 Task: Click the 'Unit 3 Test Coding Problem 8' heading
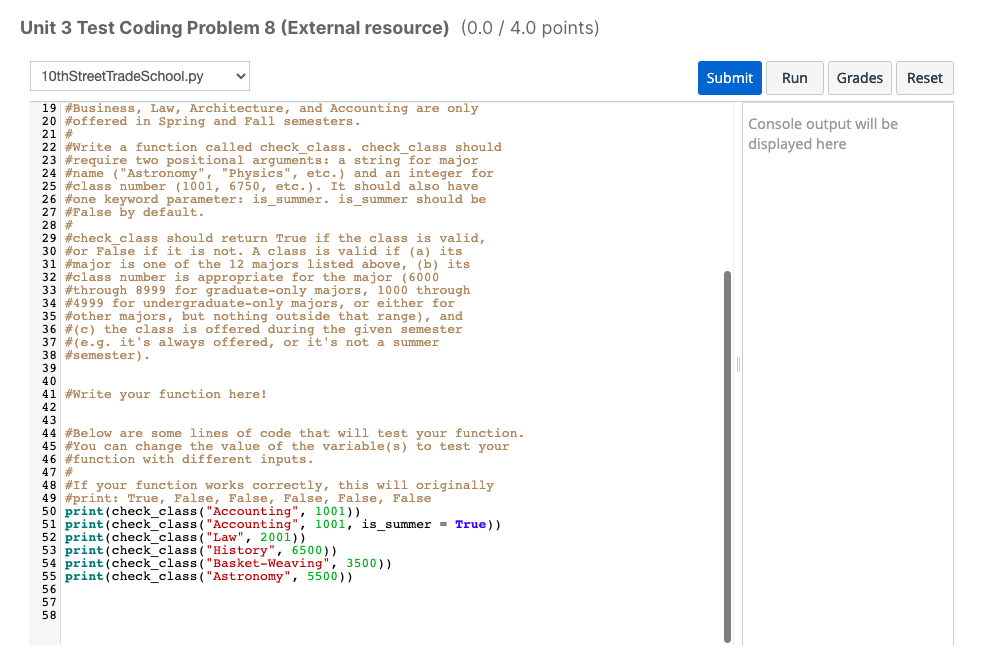235,28
